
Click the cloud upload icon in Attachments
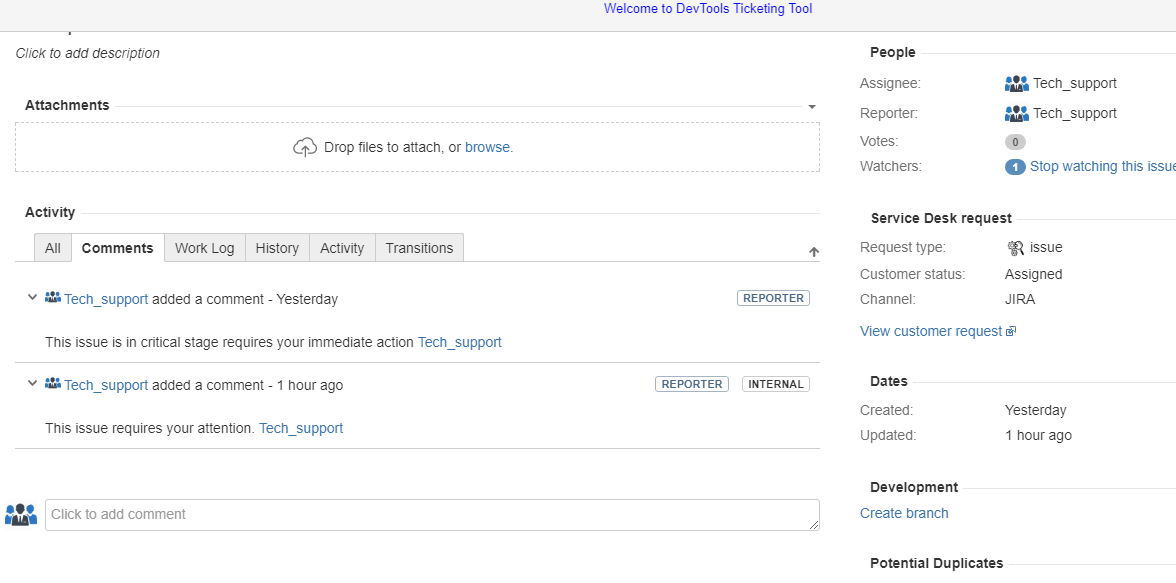[304, 147]
